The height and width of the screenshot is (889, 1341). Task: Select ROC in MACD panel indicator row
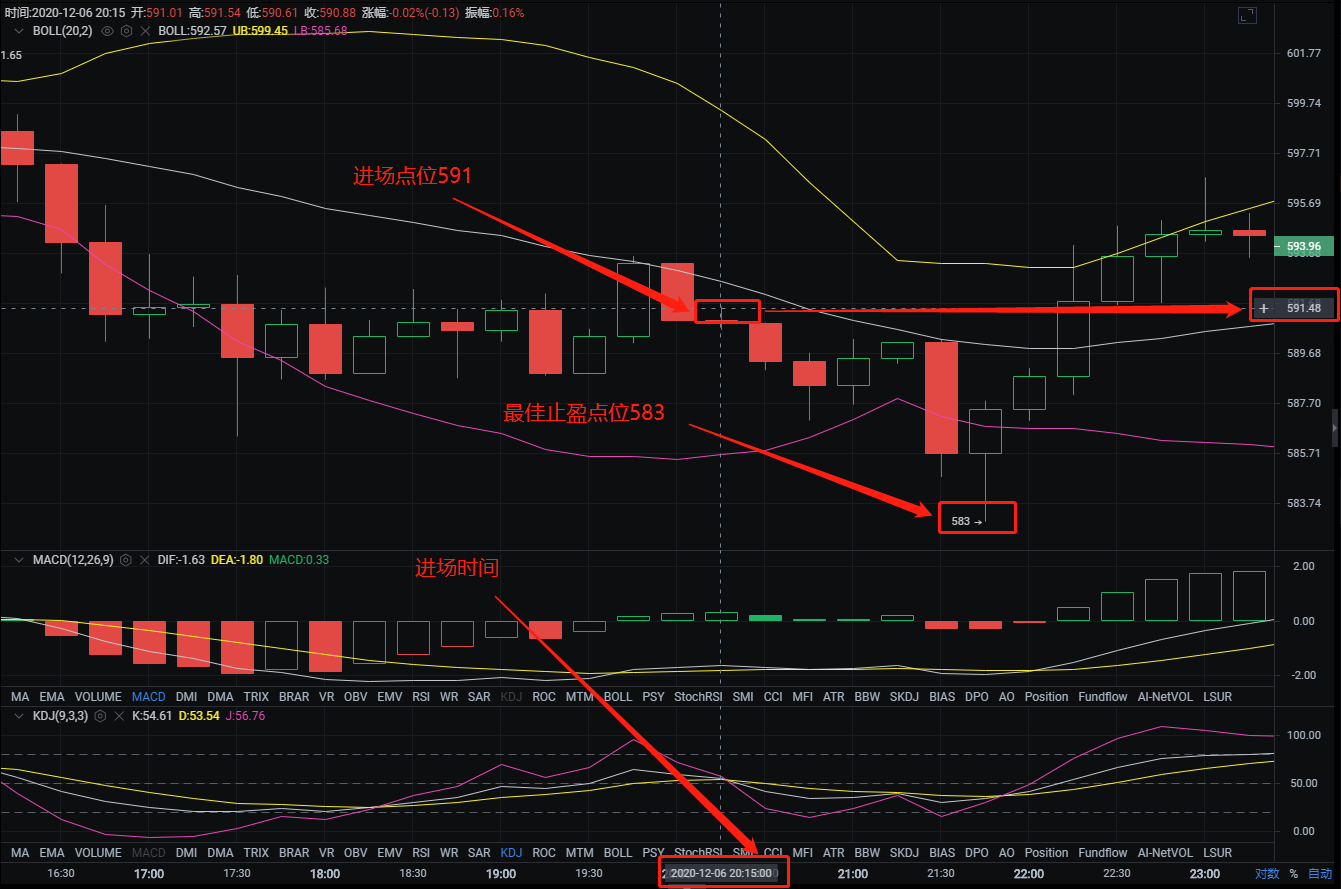[544, 696]
